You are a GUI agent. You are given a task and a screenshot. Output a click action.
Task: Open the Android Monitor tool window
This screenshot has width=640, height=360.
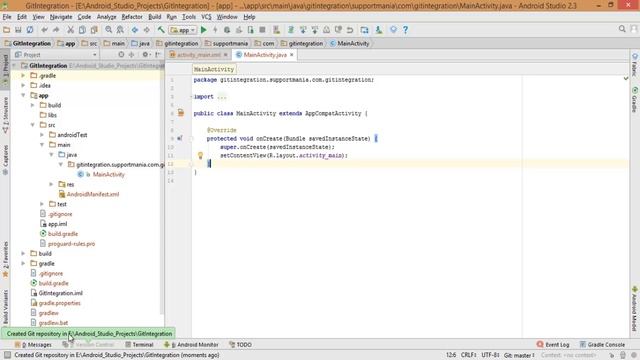191,344
